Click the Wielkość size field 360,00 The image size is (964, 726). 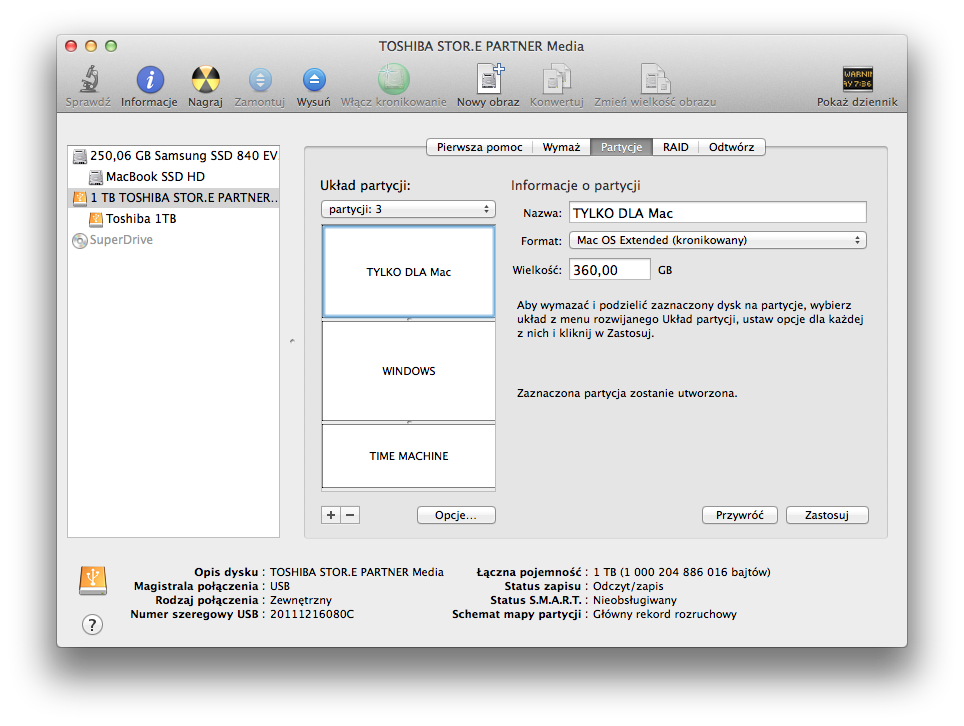[x=609, y=270]
